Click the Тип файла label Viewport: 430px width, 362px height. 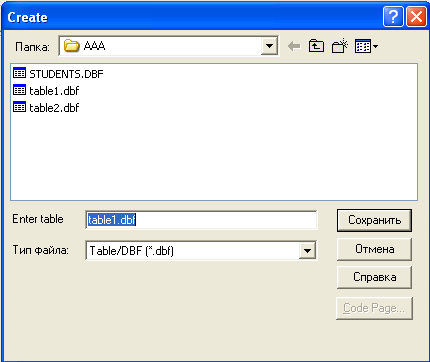pyautogui.click(x=41, y=250)
